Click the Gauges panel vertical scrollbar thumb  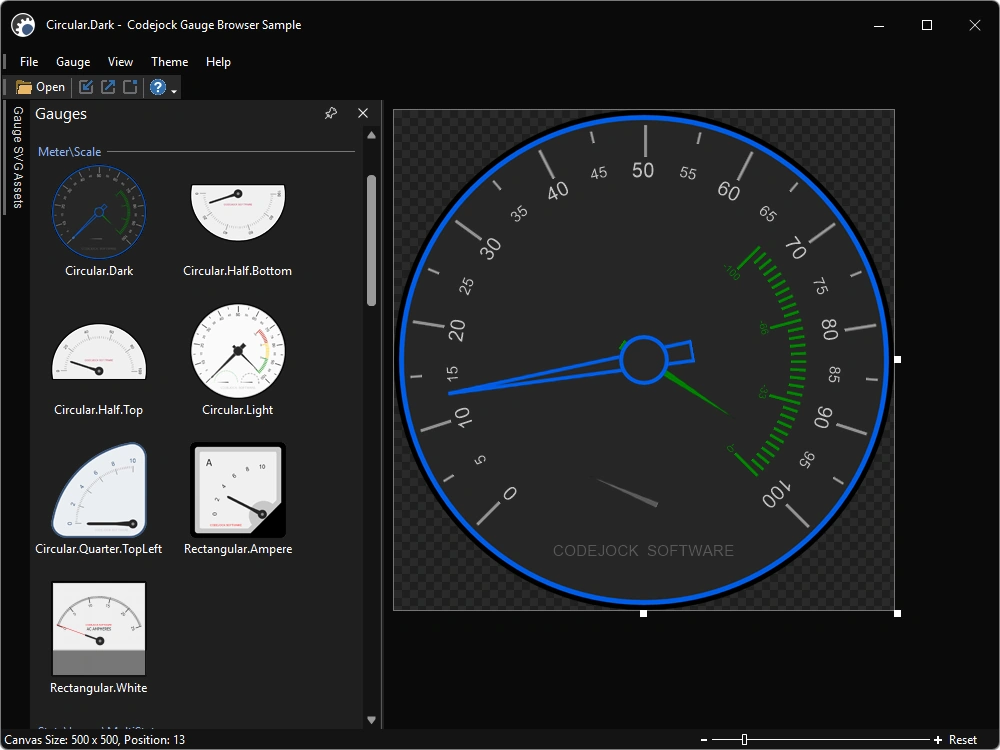[x=371, y=241]
